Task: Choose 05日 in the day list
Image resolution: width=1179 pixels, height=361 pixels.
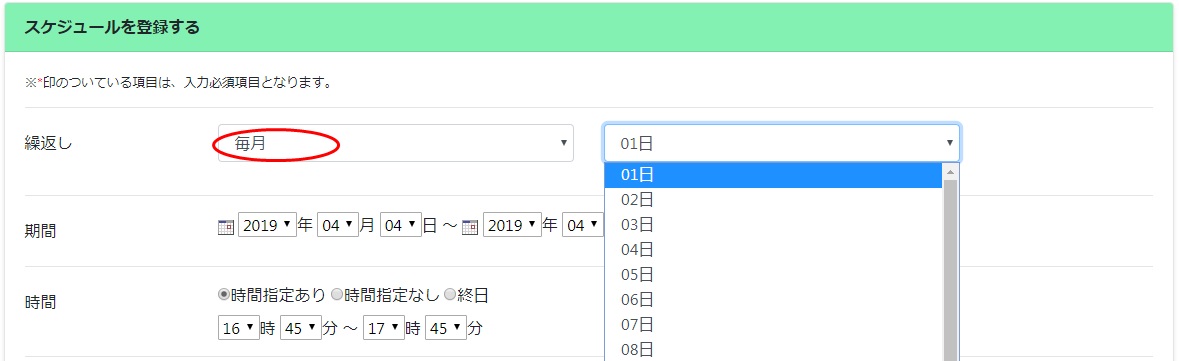Action: (x=773, y=275)
